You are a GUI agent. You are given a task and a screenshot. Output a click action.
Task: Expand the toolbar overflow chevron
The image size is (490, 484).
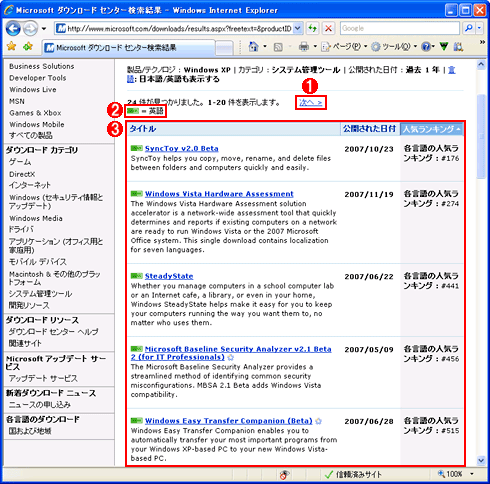[x=482, y=42]
